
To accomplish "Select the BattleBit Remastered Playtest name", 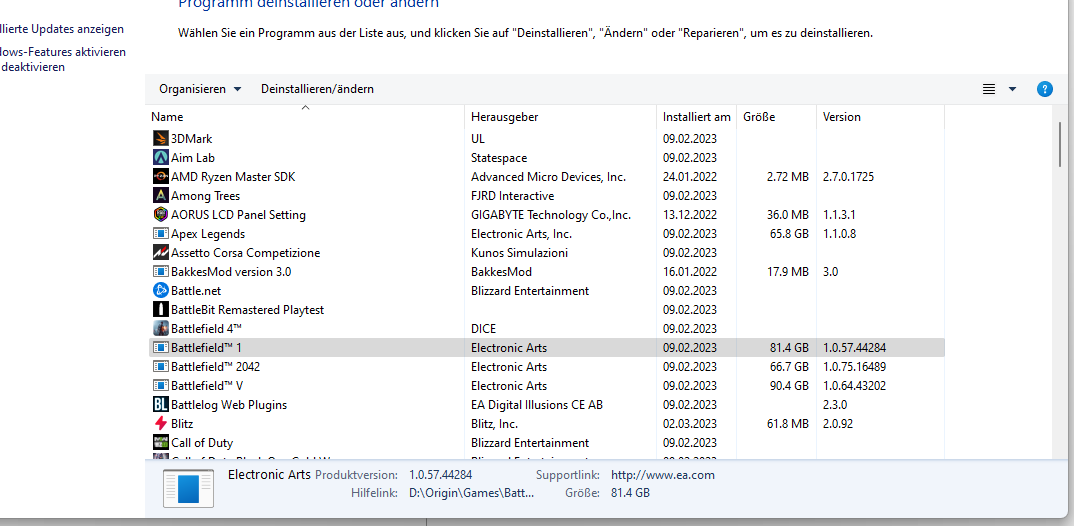I will pos(247,310).
